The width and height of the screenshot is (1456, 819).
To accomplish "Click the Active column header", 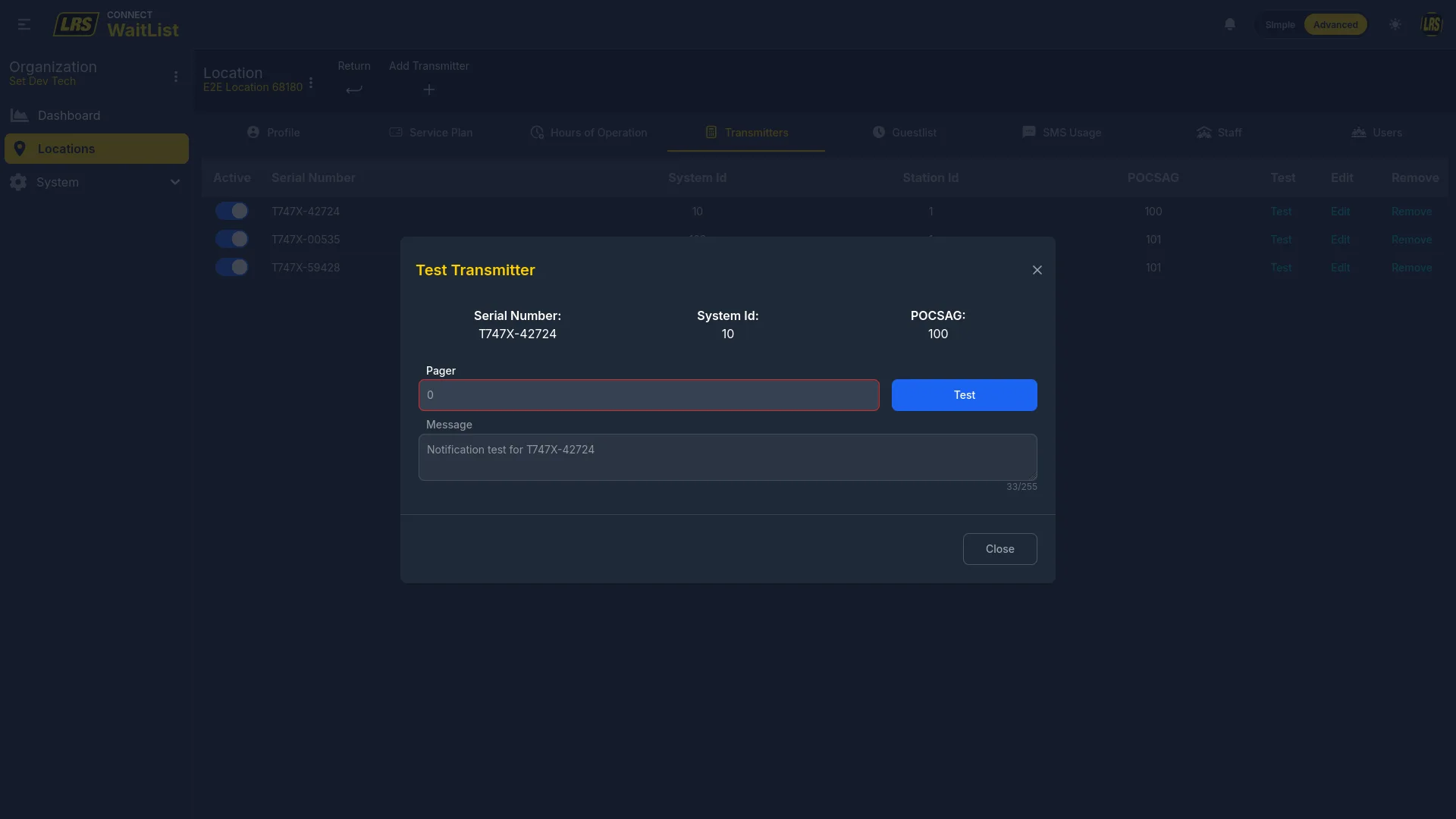I will coord(232,177).
